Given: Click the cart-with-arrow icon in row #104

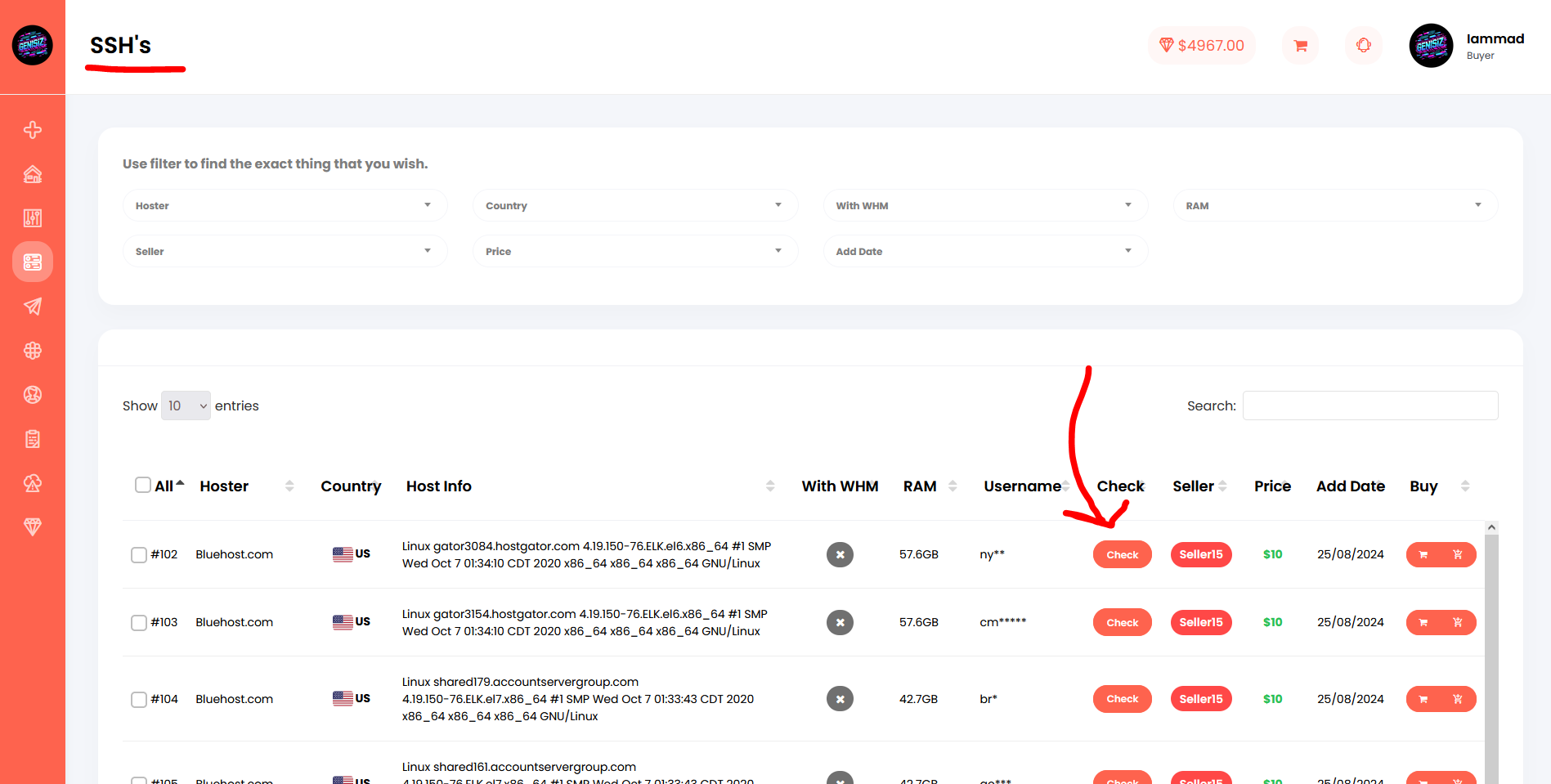Looking at the screenshot, I should [x=1458, y=699].
